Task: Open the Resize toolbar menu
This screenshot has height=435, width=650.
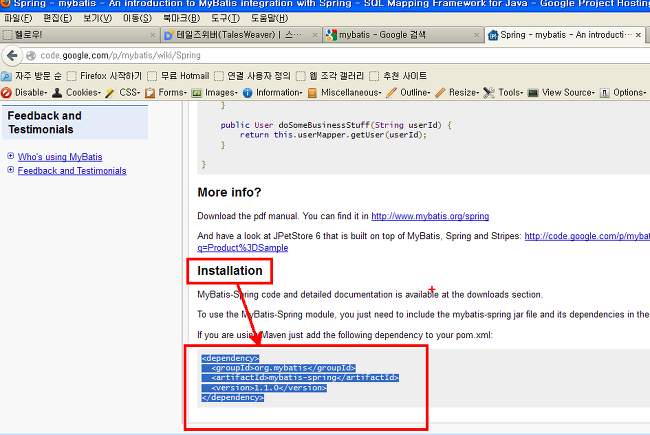Action: pyautogui.click(x=458, y=92)
